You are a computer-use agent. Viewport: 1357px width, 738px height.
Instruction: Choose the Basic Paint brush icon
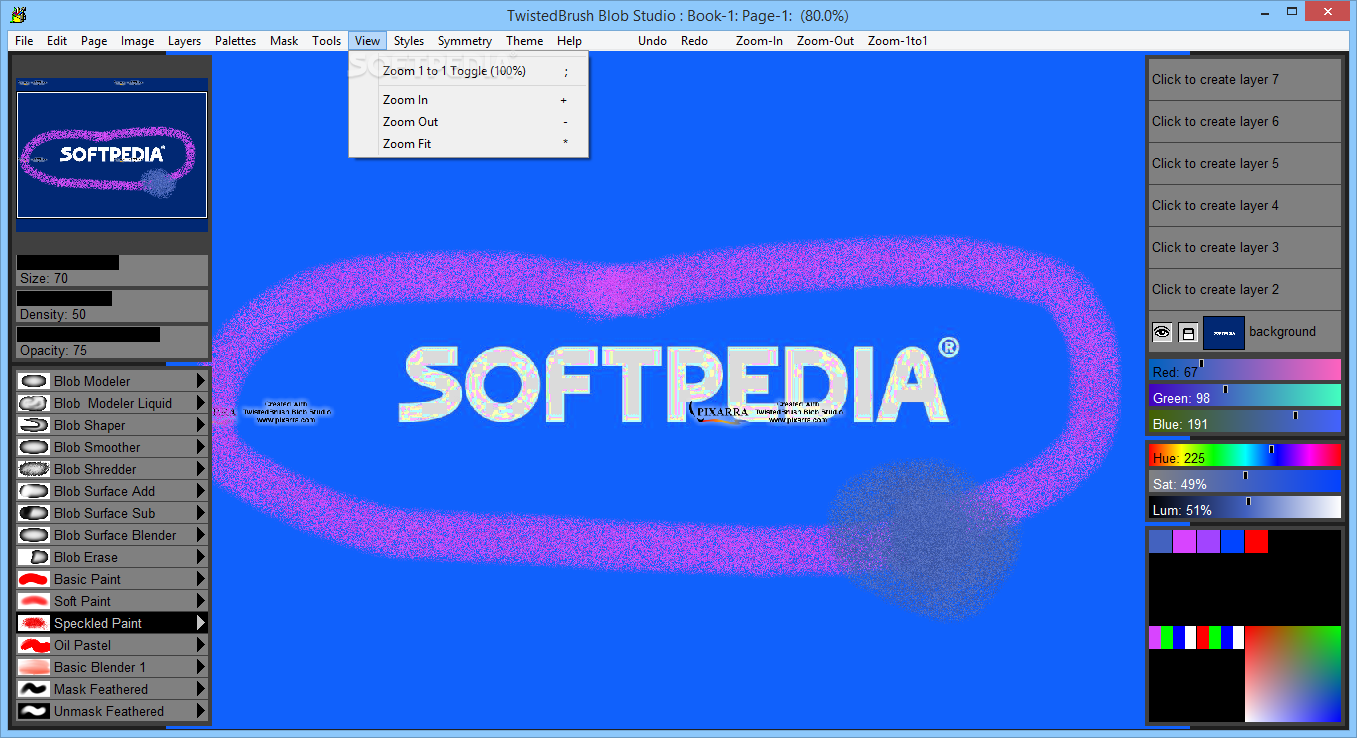(34, 579)
